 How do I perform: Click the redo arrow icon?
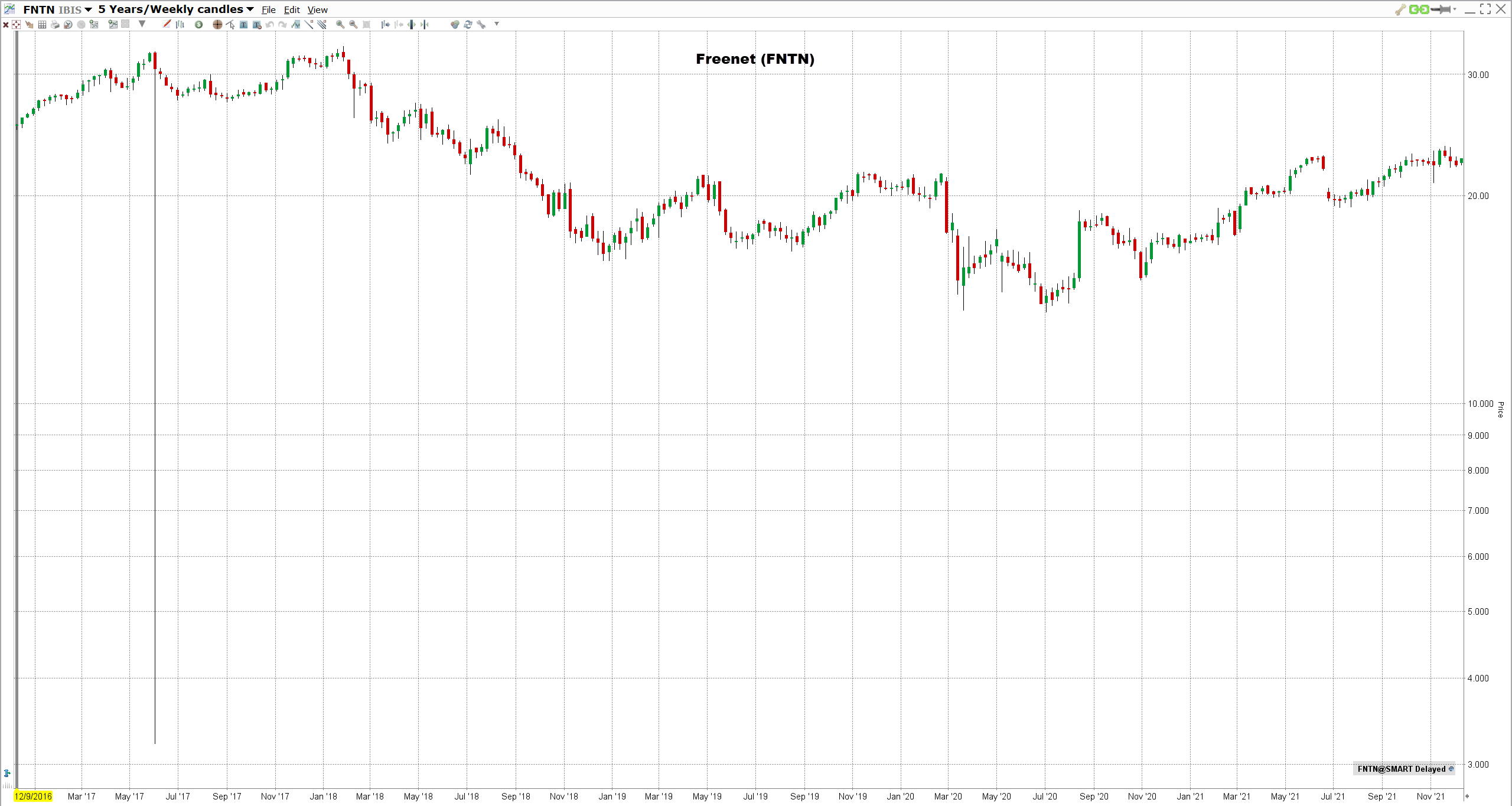pyautogui.click(x=282, y=24)
